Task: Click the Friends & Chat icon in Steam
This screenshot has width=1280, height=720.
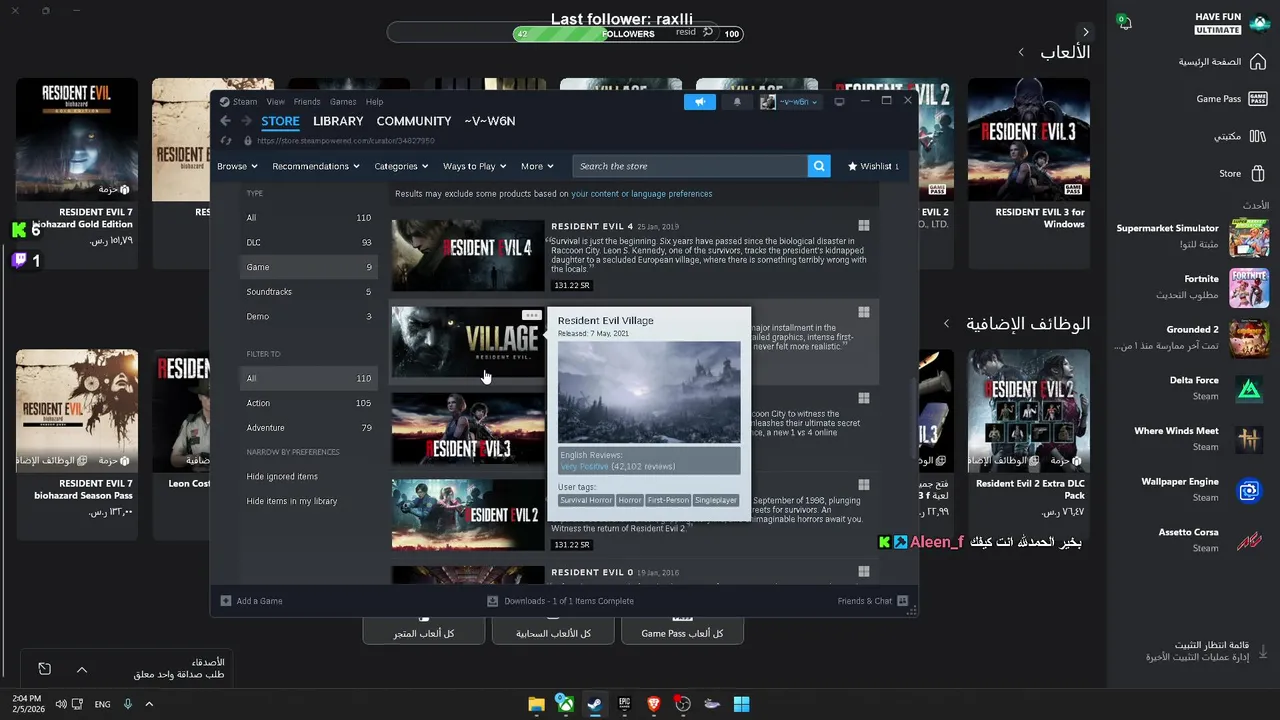Action: [902, 601]
